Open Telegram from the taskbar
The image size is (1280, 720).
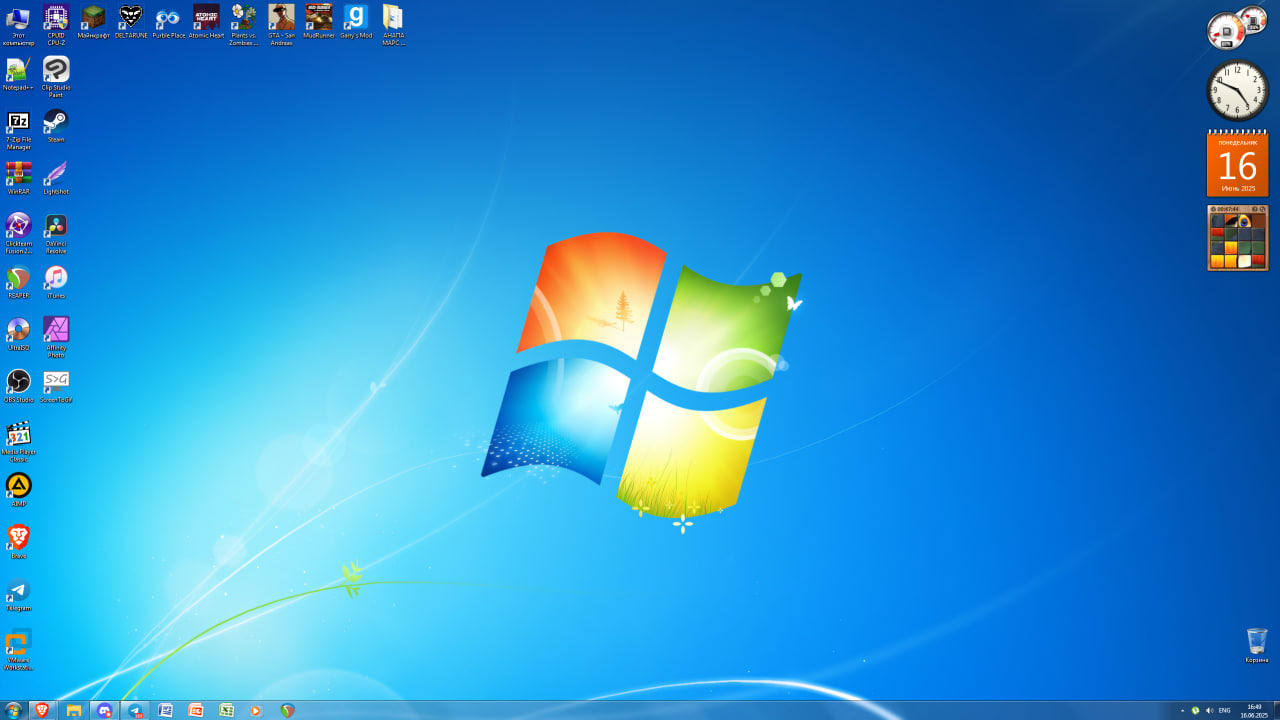point(135,710)
